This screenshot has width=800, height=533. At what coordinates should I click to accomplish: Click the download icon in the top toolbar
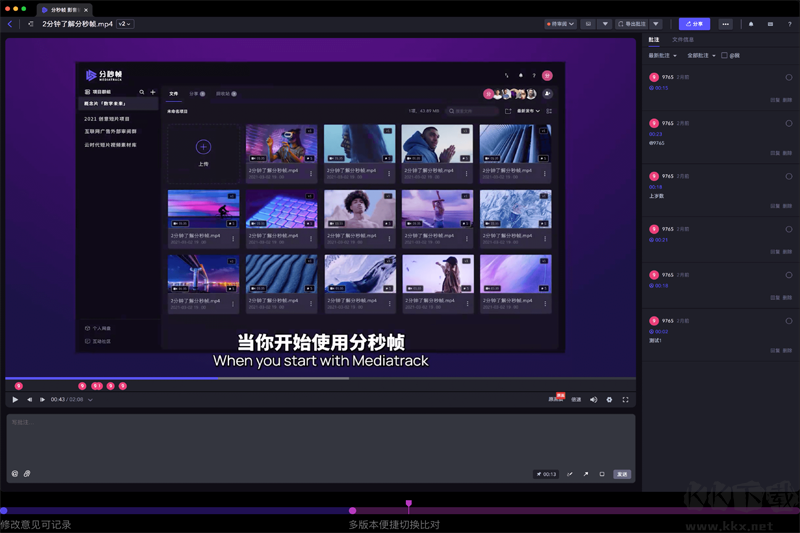(x=588, y=24)
